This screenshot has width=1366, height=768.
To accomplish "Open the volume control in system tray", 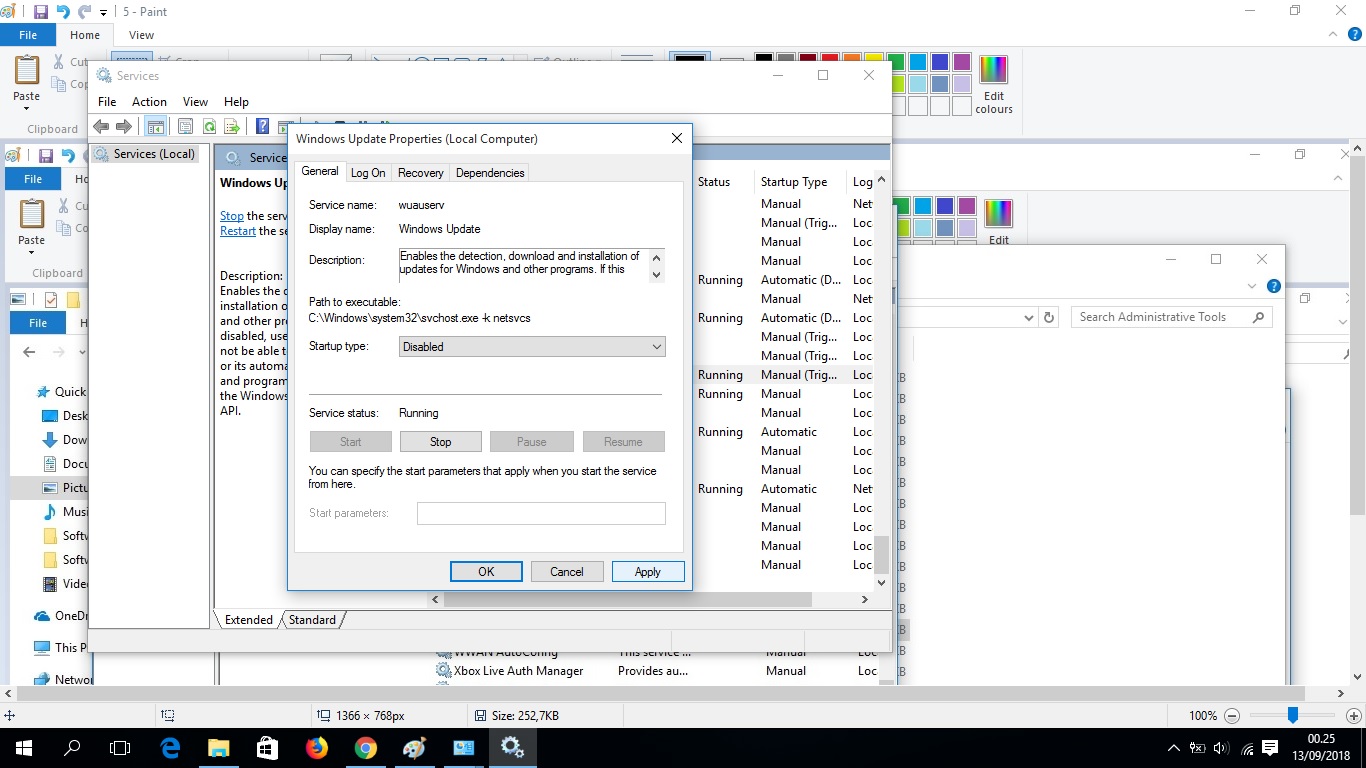I will click(x=1221, y=748).
